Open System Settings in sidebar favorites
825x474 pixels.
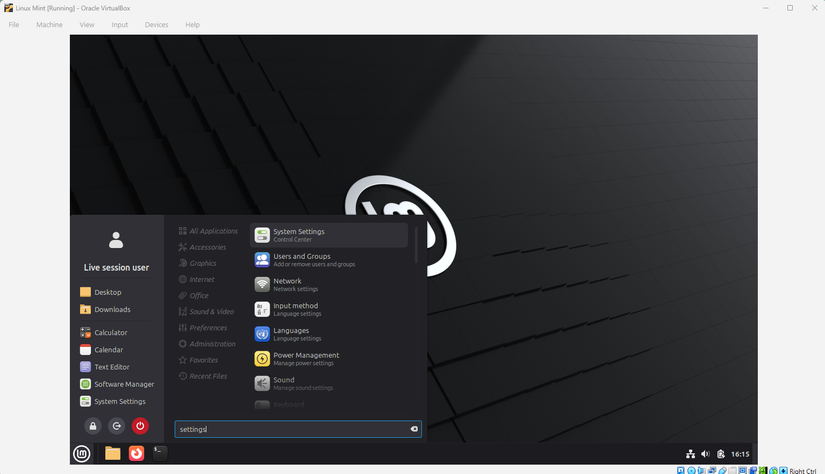(113, 401)
